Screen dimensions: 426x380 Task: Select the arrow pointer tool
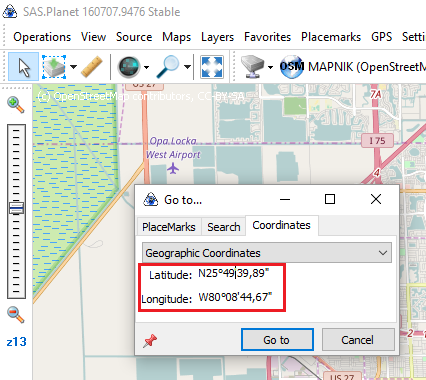pyautogui.click(x=23, y=67)
